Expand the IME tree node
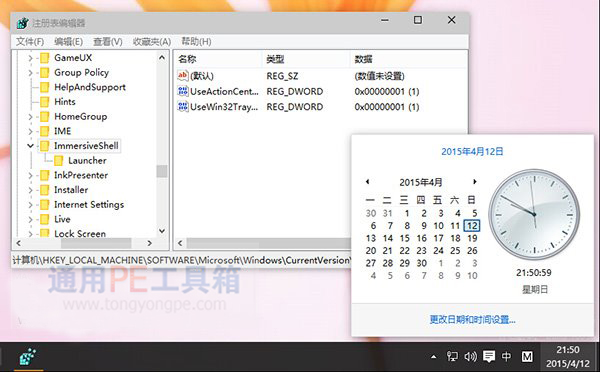 [30, 131]
